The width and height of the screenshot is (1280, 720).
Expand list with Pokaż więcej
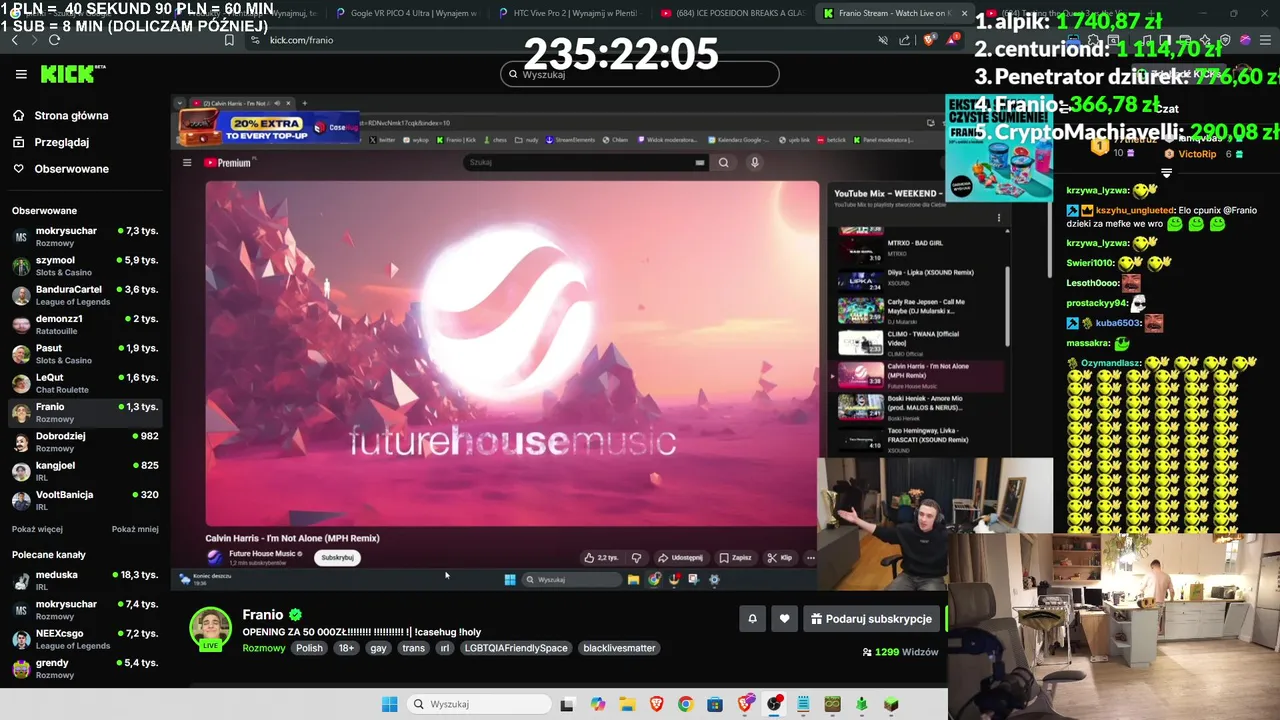coord(37,529)
